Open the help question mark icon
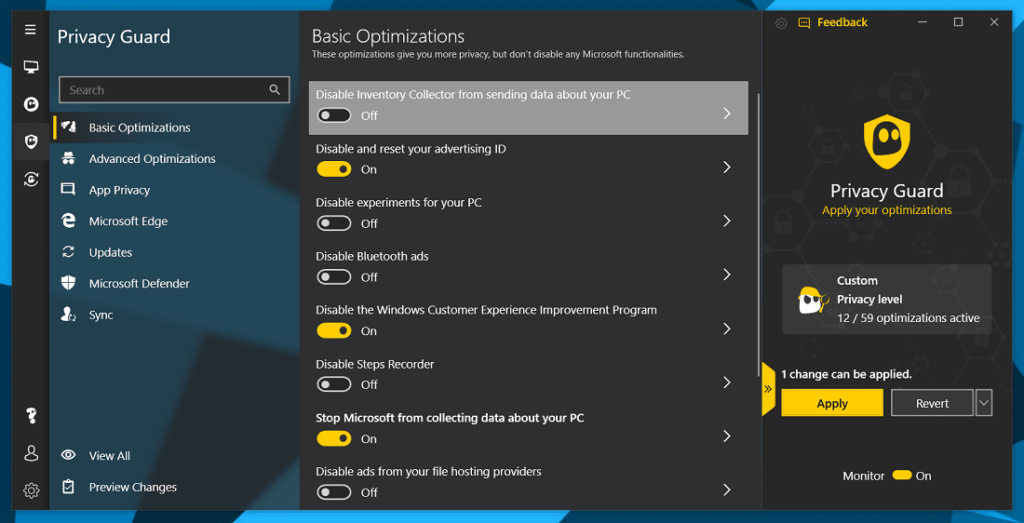The width and height of the screenshot is (1024, 523). tap(31, 415)
